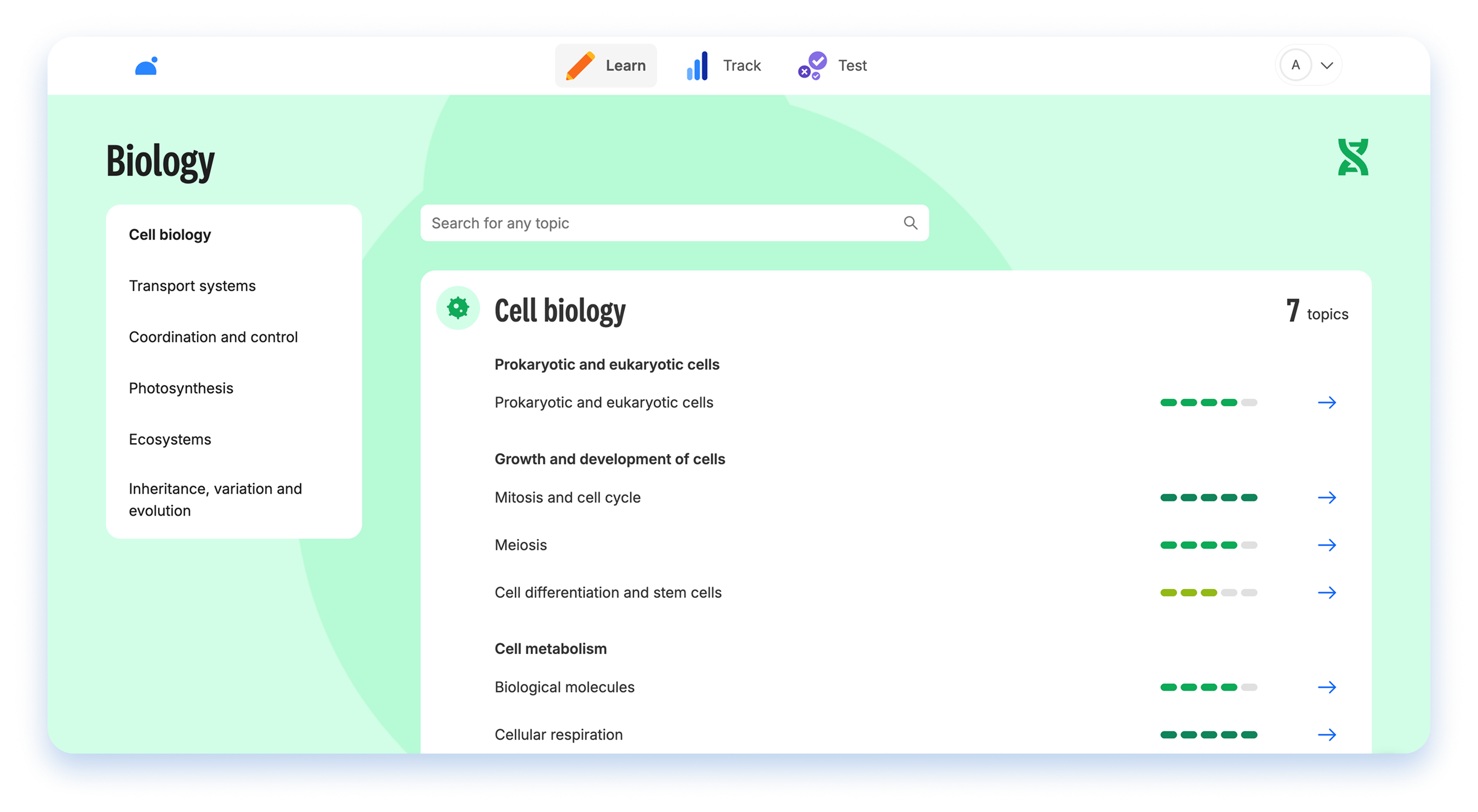Click the Cellular respiration arrow icon
The height and width of the screenshot is (812, 1478).
click(x=1327, y=735)
